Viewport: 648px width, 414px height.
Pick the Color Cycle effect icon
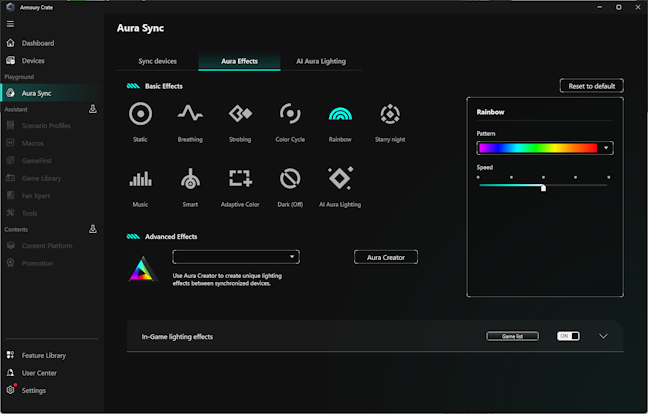(x=290, y=113)
